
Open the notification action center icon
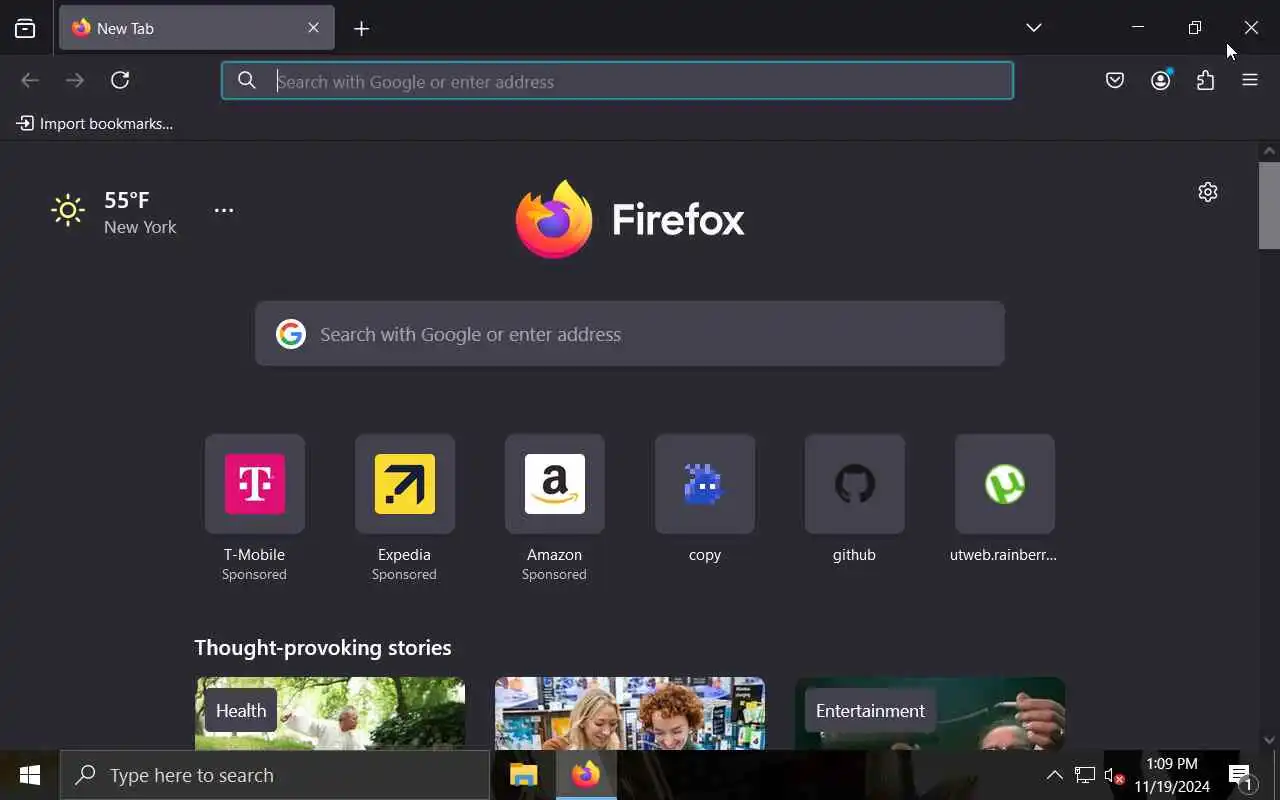tap(1241, 775)
